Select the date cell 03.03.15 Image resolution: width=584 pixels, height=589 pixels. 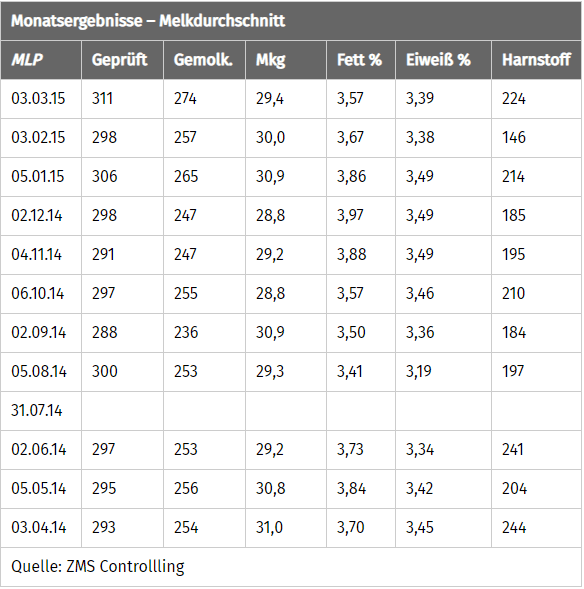38,98
